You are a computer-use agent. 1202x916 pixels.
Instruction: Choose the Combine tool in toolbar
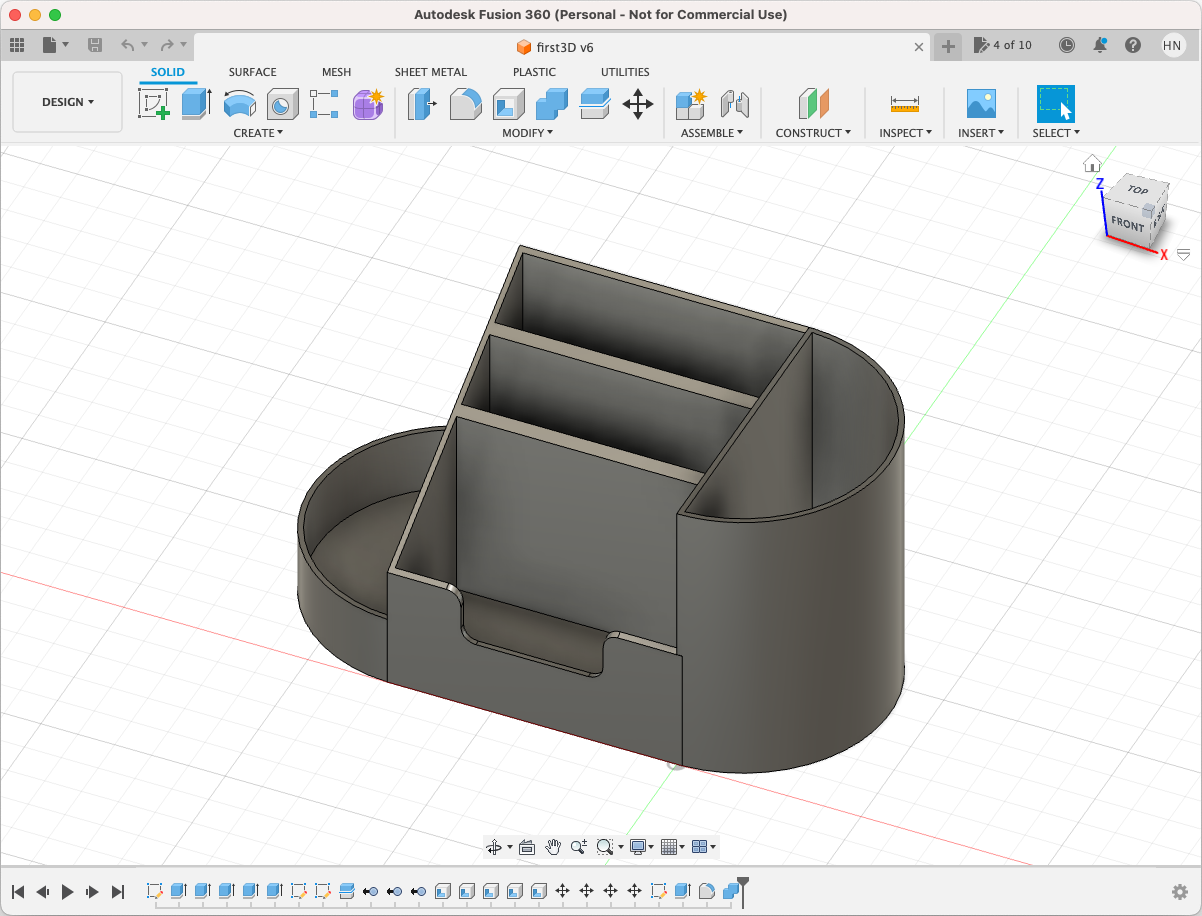pyautogui.click(x=552, y=104)
